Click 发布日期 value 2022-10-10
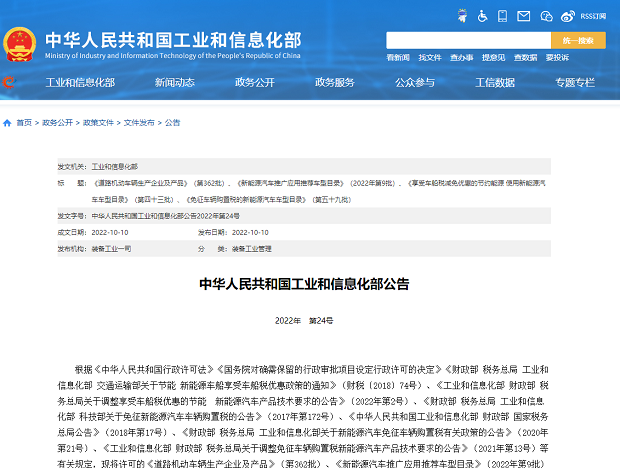The height and width of the screenshot is (468, 620). coord(250,232)
